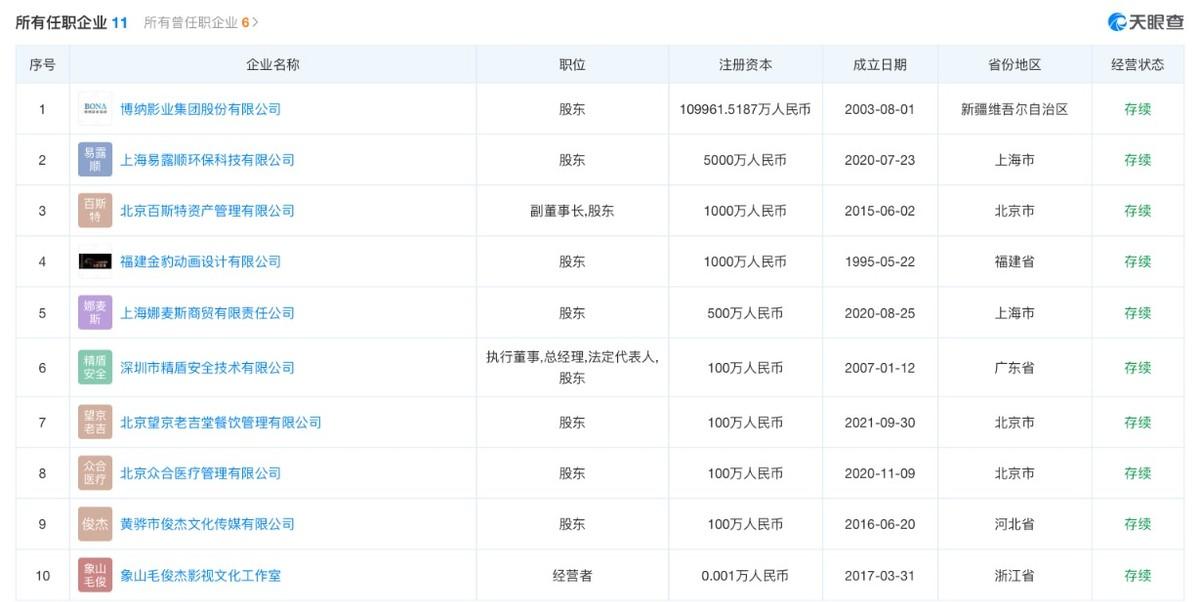Click the date 1995-05-22
1200x602 pixels.
coord(880,262)
